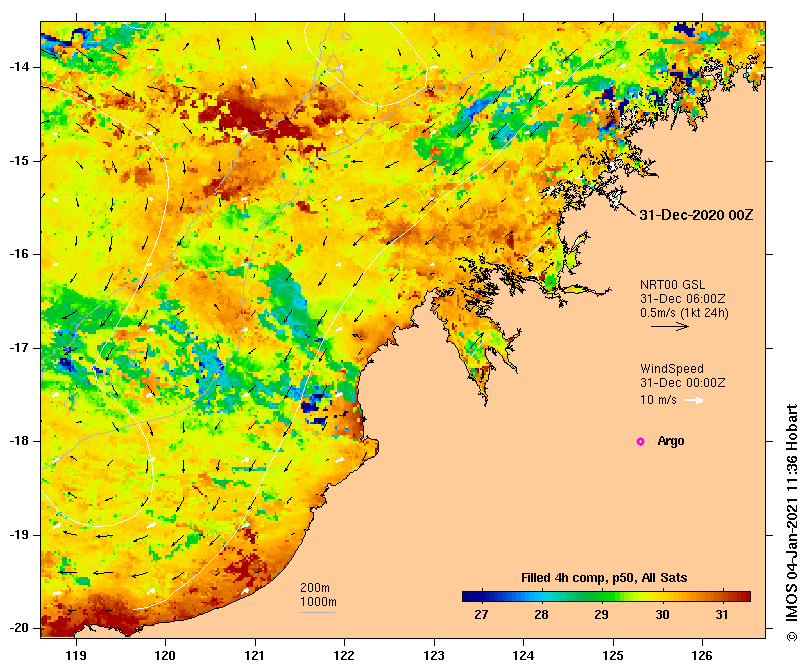Click the '200m' depth contour label
809x672 pixels.
click(315, 588)
